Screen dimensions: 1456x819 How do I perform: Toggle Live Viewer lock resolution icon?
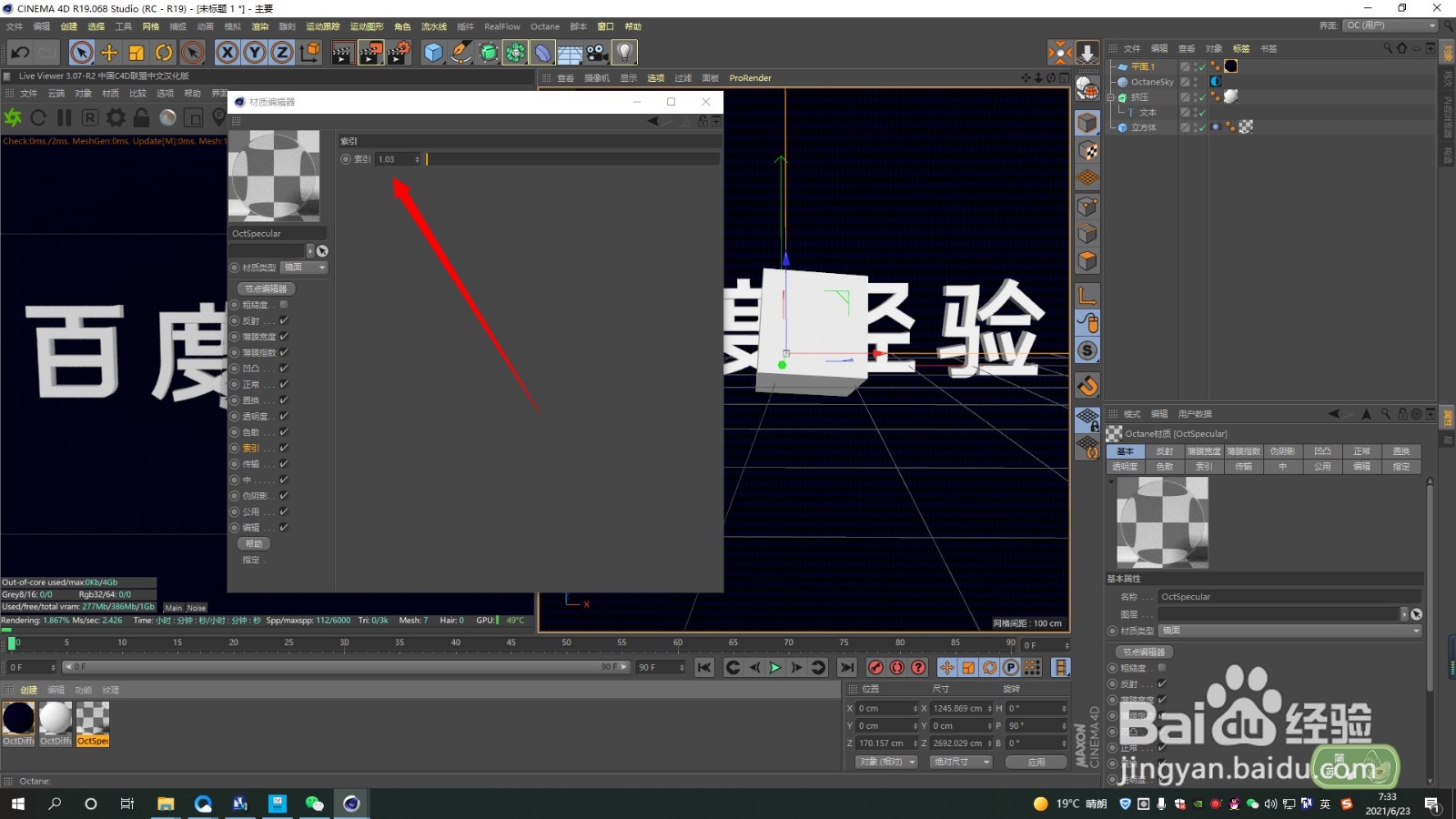pos(141,117)
